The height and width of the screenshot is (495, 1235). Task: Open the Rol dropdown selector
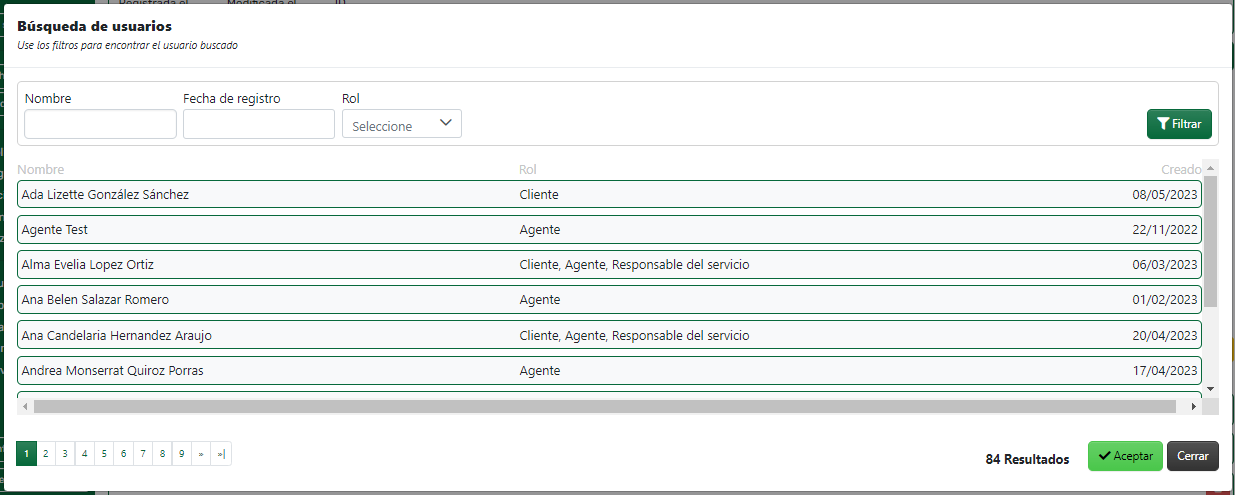pos(402,124)
